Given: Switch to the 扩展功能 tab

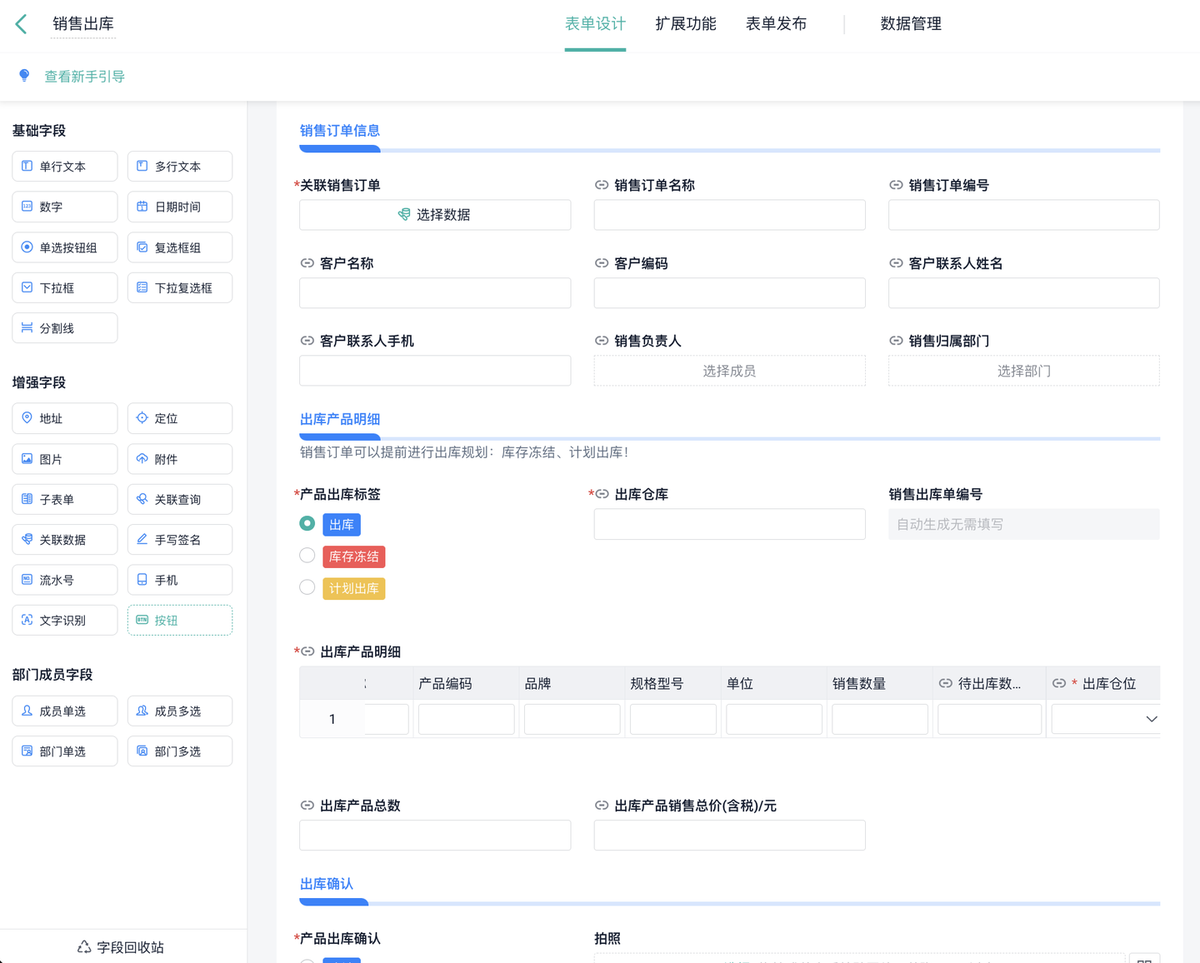Looking at the screenshot, I should (x=686, y=24).
